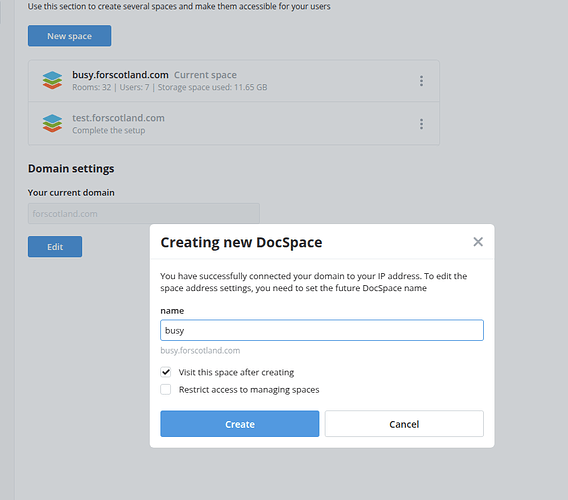Click the Restrict access to managing spaces label

click(x=249, y=390)
